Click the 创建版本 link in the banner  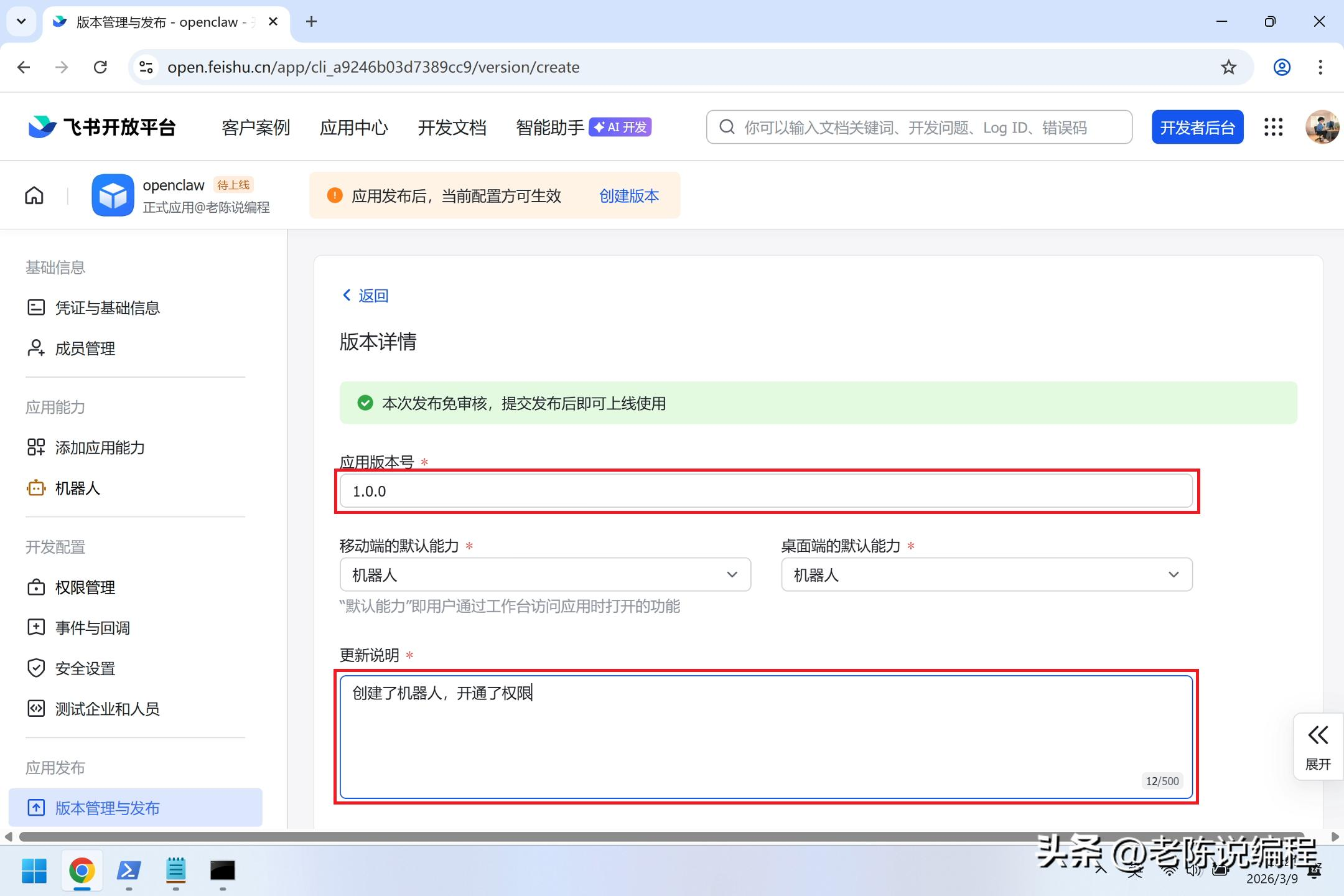628,196
